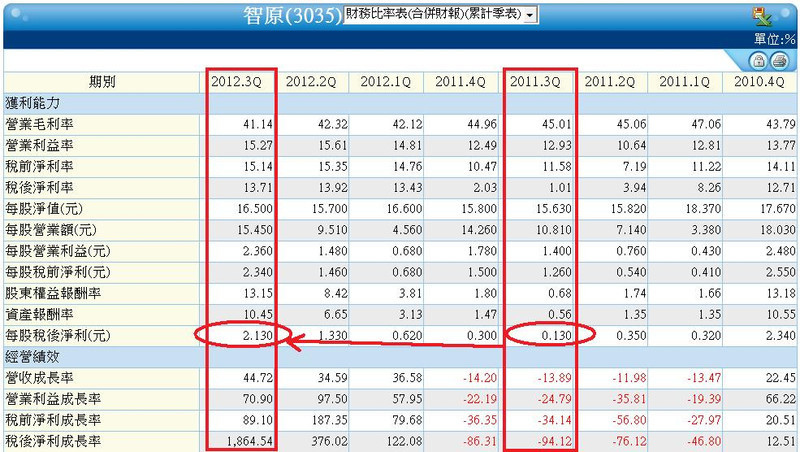Select the 2011.4Q column header
This screenshot has height=452, width=800.
[460, 82]
